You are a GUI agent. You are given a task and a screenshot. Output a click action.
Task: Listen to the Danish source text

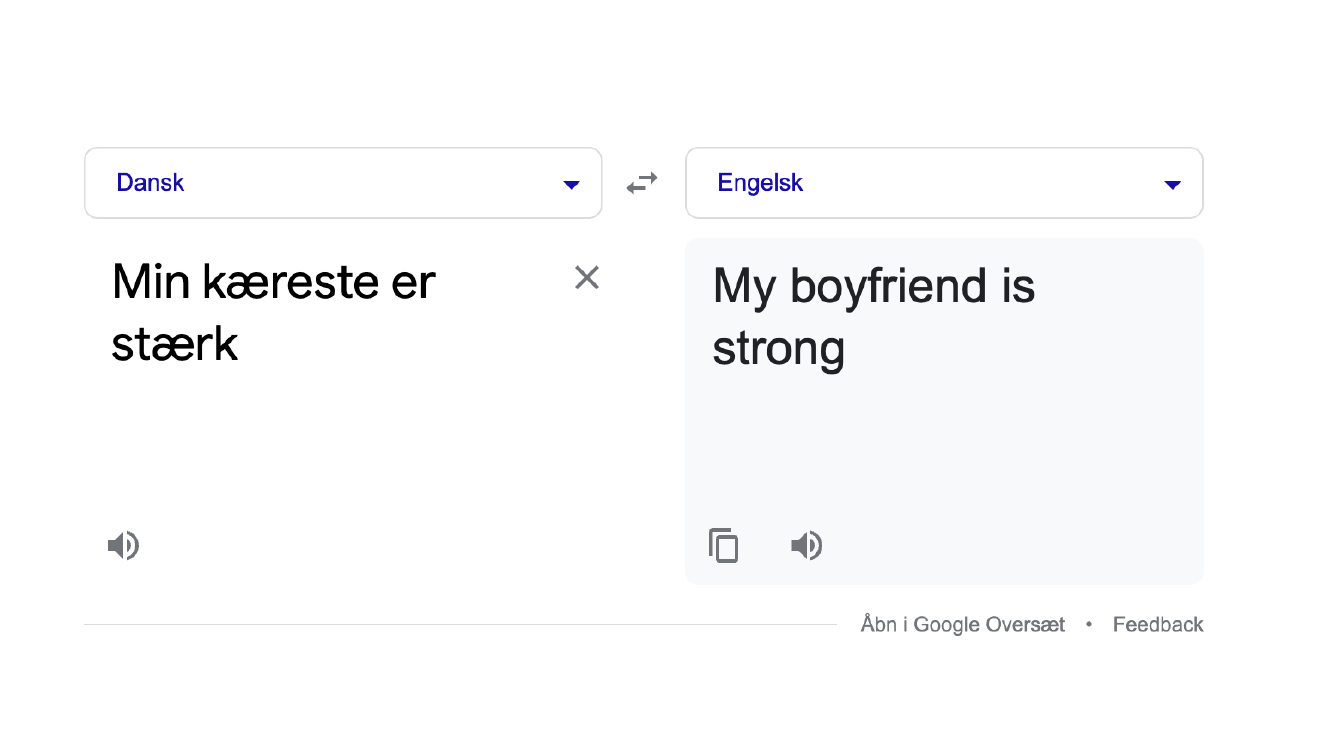coord(123,546)
